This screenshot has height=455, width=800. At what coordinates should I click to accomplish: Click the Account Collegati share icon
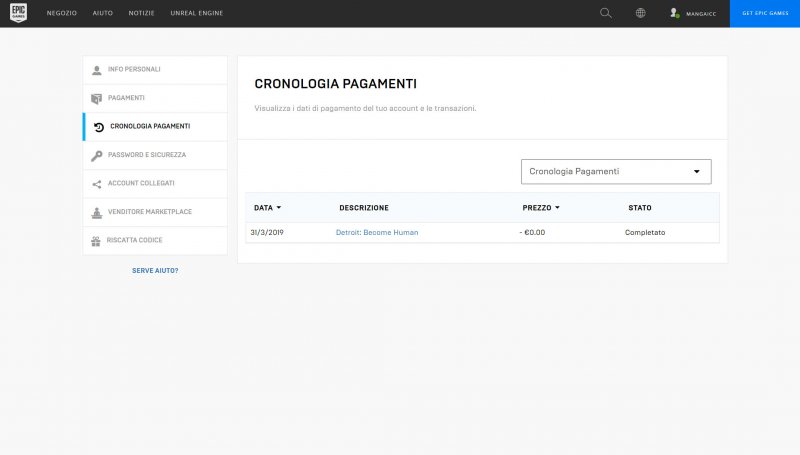[x=96, y=184]
